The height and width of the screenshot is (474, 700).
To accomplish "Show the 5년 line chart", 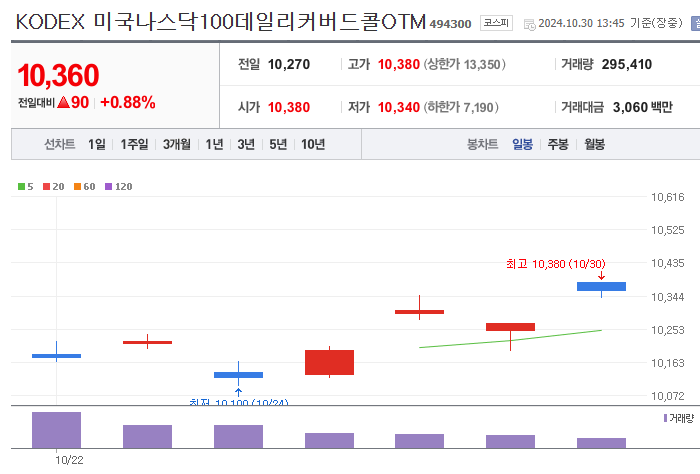I will click(x=278, y=144).
